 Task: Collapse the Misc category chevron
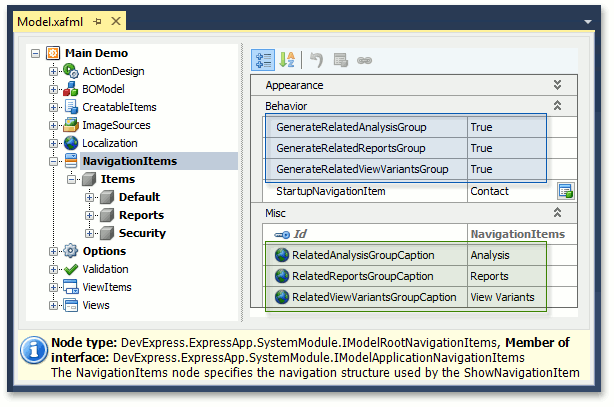pyautogui.click(x=557, y=212)
